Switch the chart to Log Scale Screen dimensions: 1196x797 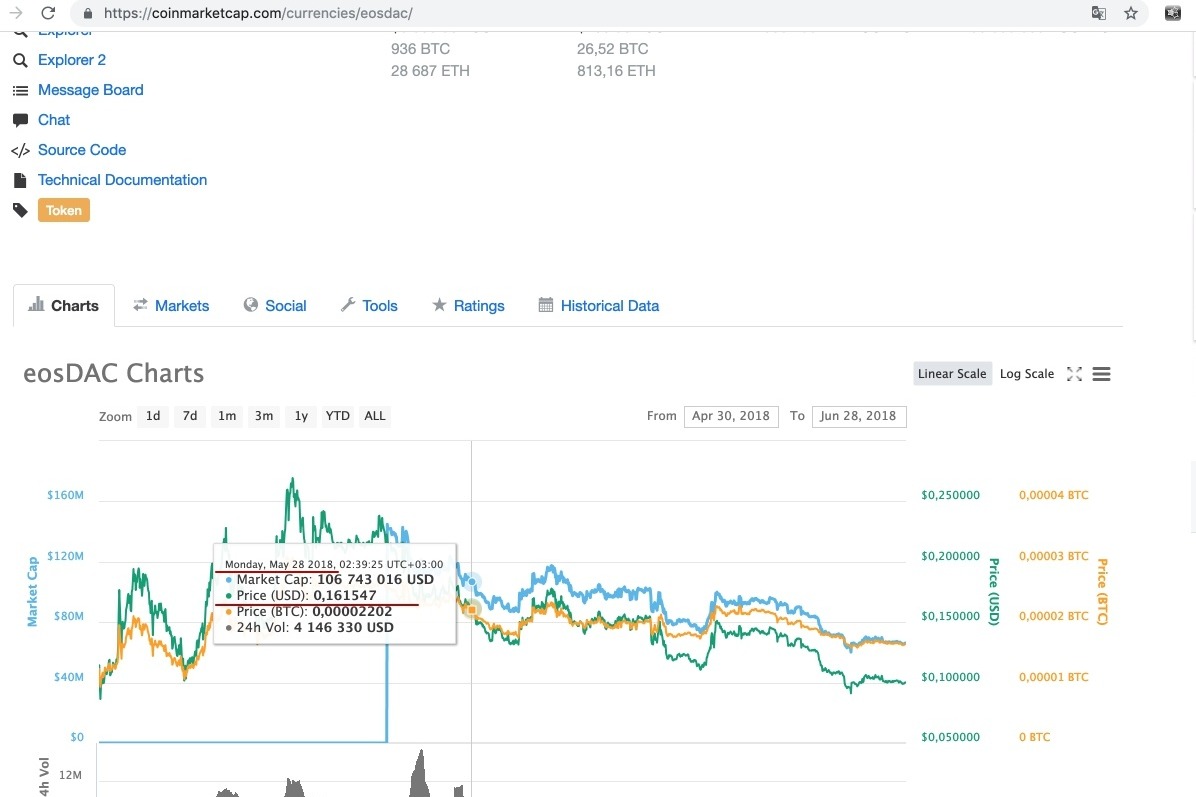pos(1027,374)
